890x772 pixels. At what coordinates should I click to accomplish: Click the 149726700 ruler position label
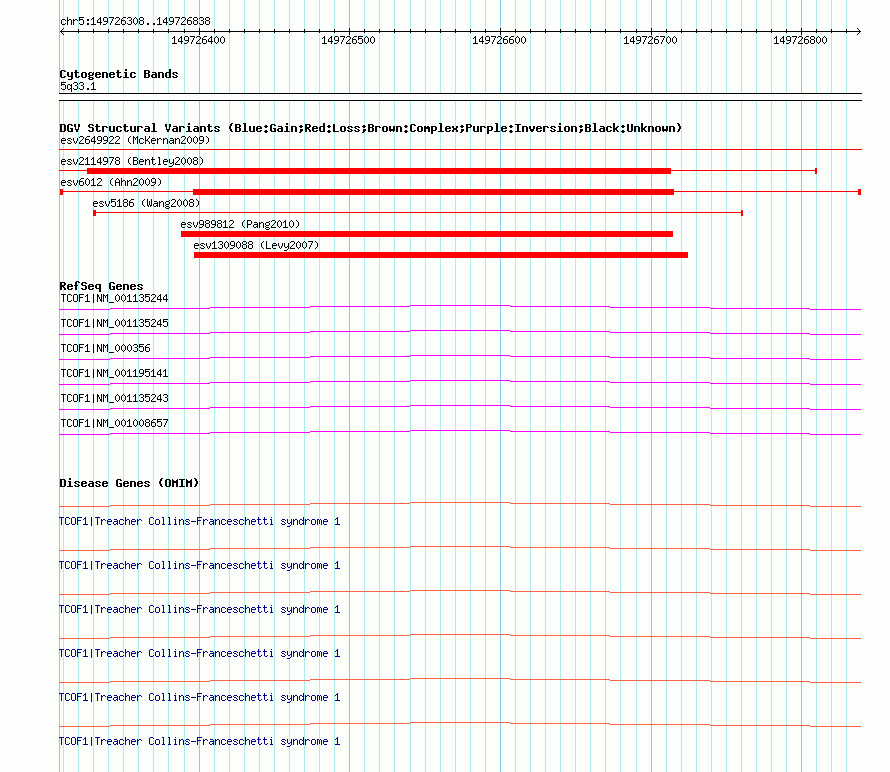tap(650, 40)
